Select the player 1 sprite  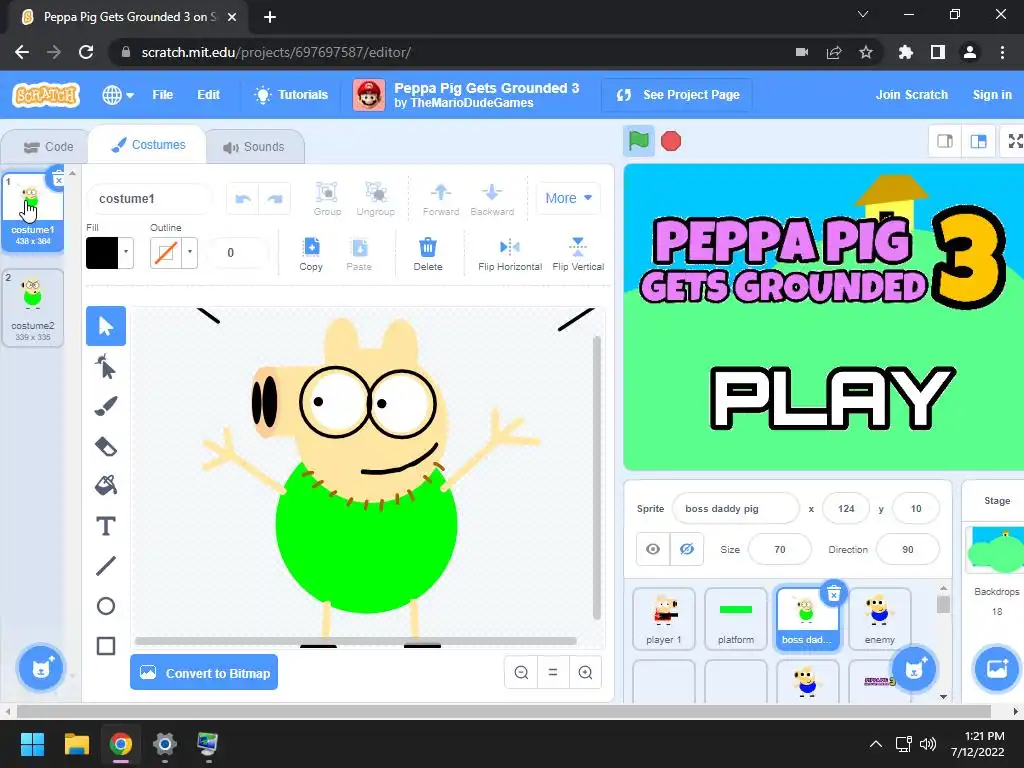tap(664, 618)
